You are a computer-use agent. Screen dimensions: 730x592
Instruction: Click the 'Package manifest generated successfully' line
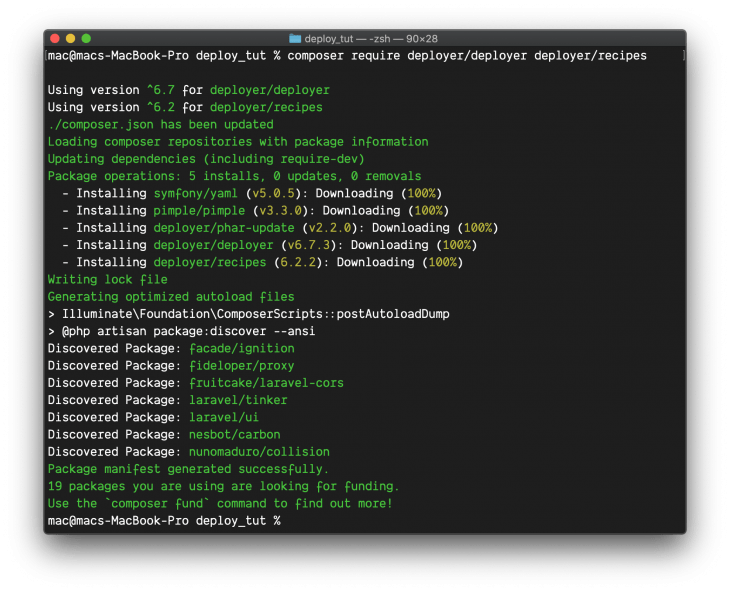pos(188,469)
